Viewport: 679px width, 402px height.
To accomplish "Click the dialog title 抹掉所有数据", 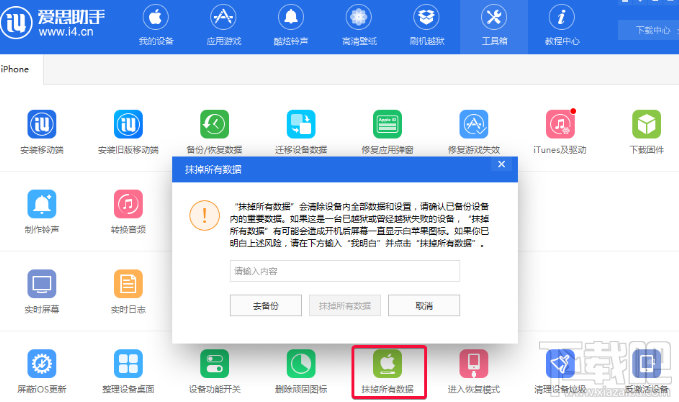I will click(213, 169).
